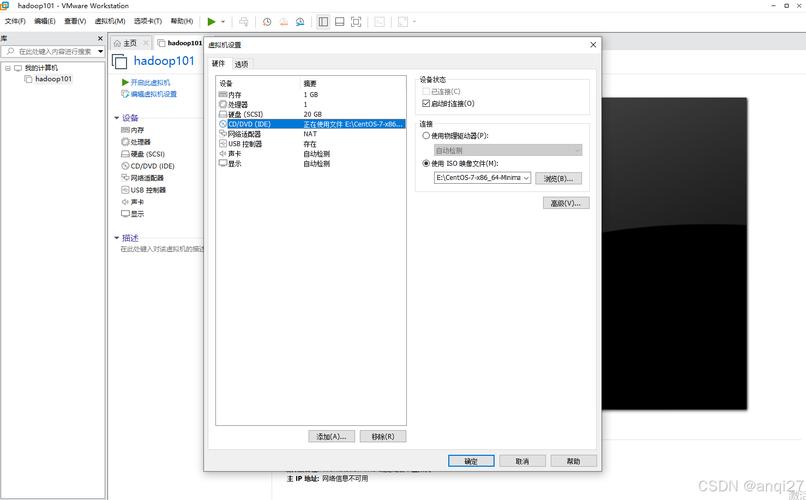
Task: Toggle the show library sidebar icon
Action: (323, 22)
